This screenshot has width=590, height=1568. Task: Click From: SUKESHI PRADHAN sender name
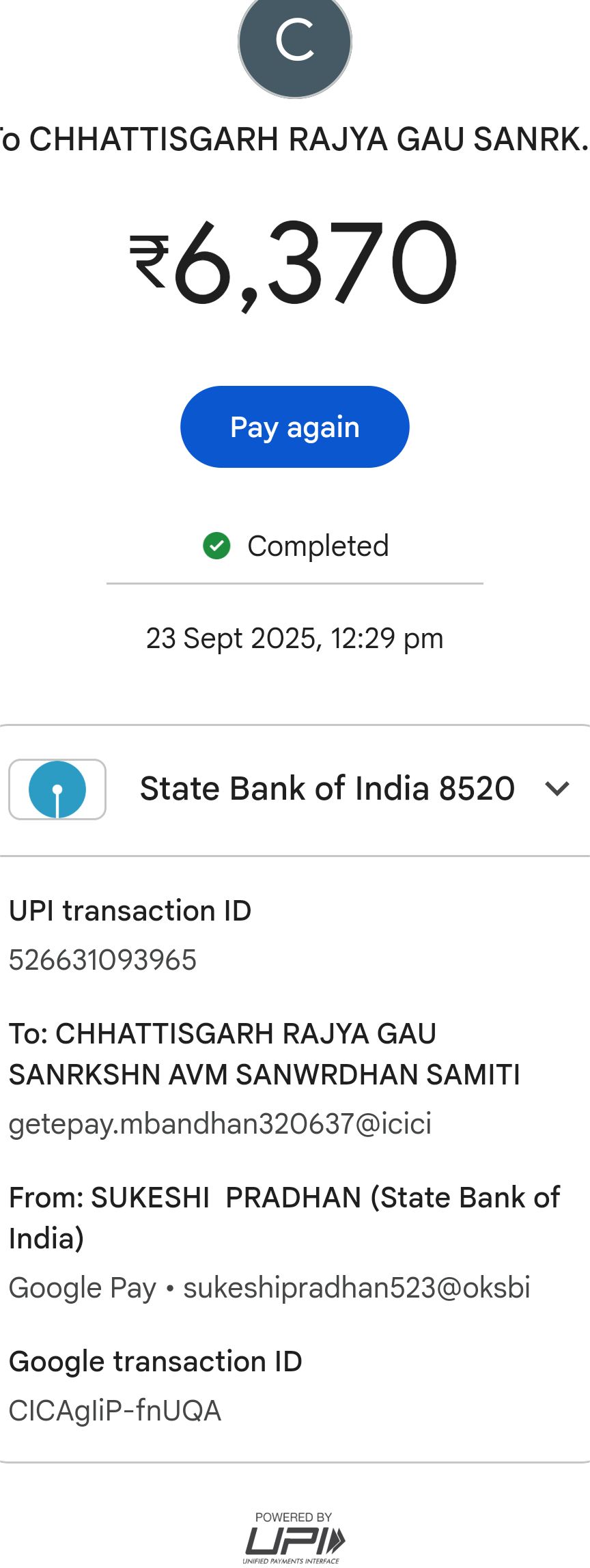(284, 1218)
